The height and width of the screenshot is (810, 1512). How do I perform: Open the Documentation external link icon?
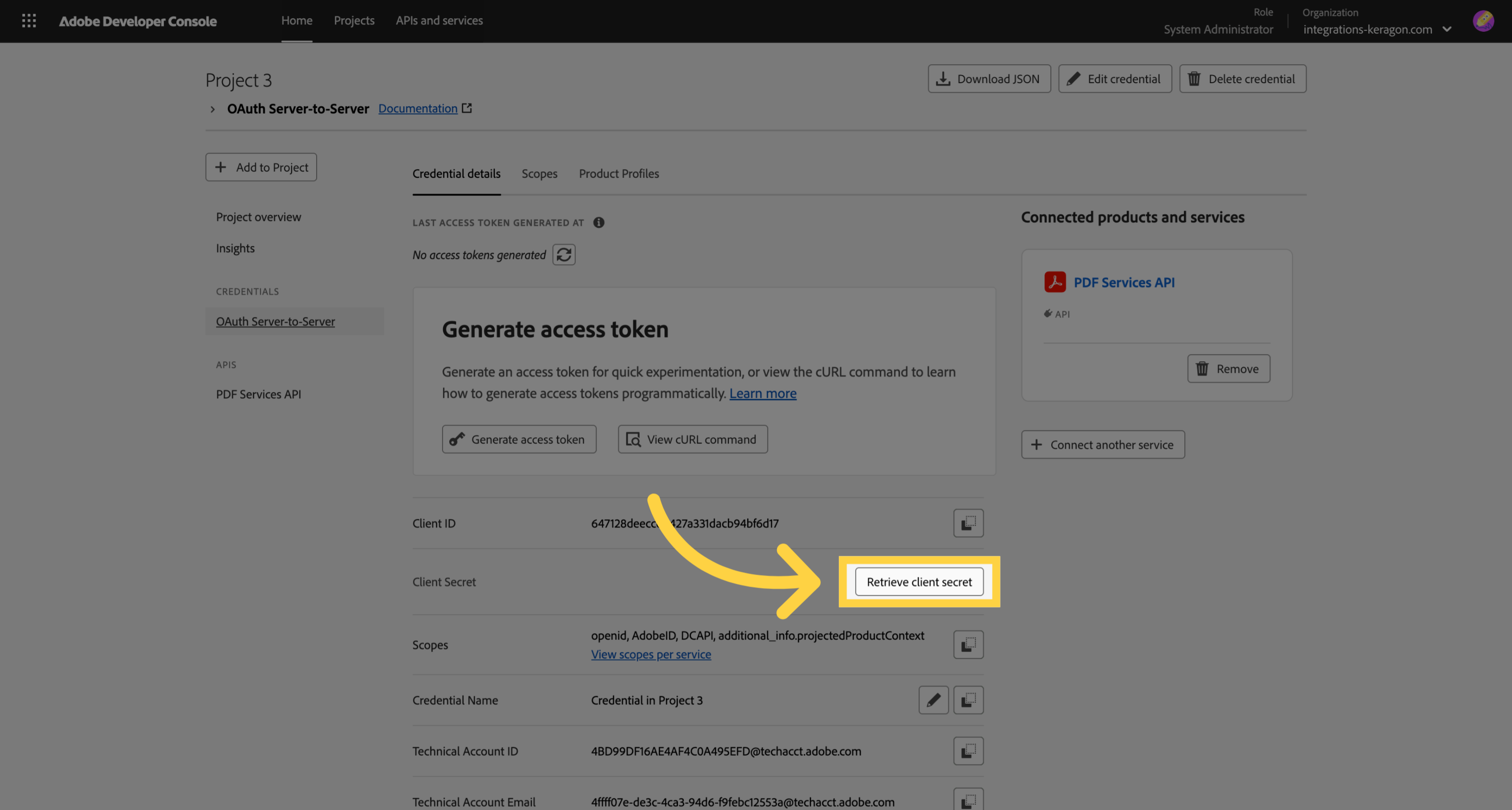(x=467, y=108)
